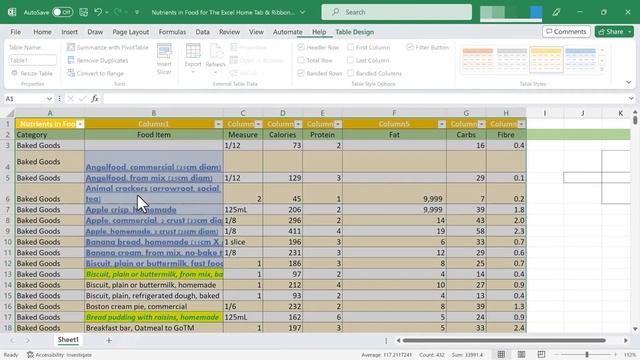Open the File menu
The image size is (640, 360).
coord(16,32)
